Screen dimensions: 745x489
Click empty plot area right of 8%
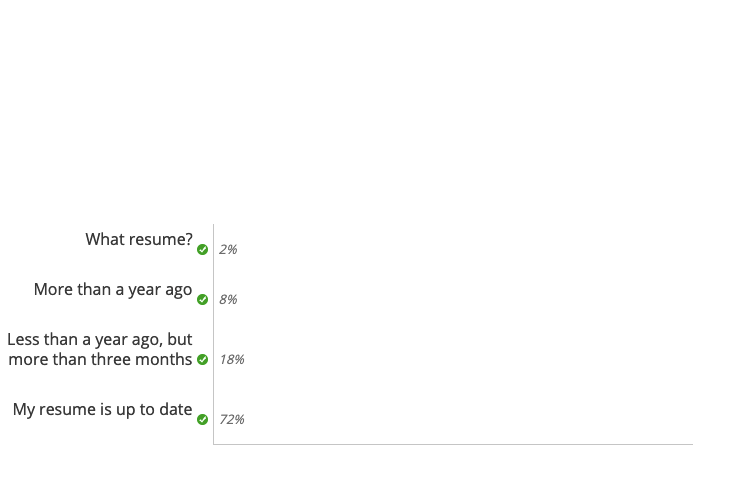click(466, 299)
